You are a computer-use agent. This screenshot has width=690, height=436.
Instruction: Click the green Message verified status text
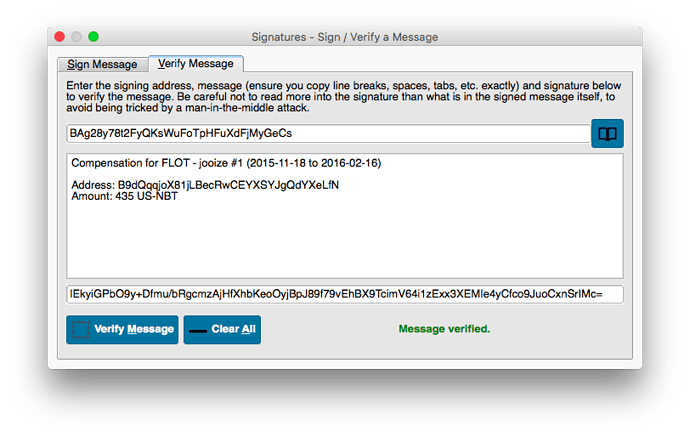point(444,329)
